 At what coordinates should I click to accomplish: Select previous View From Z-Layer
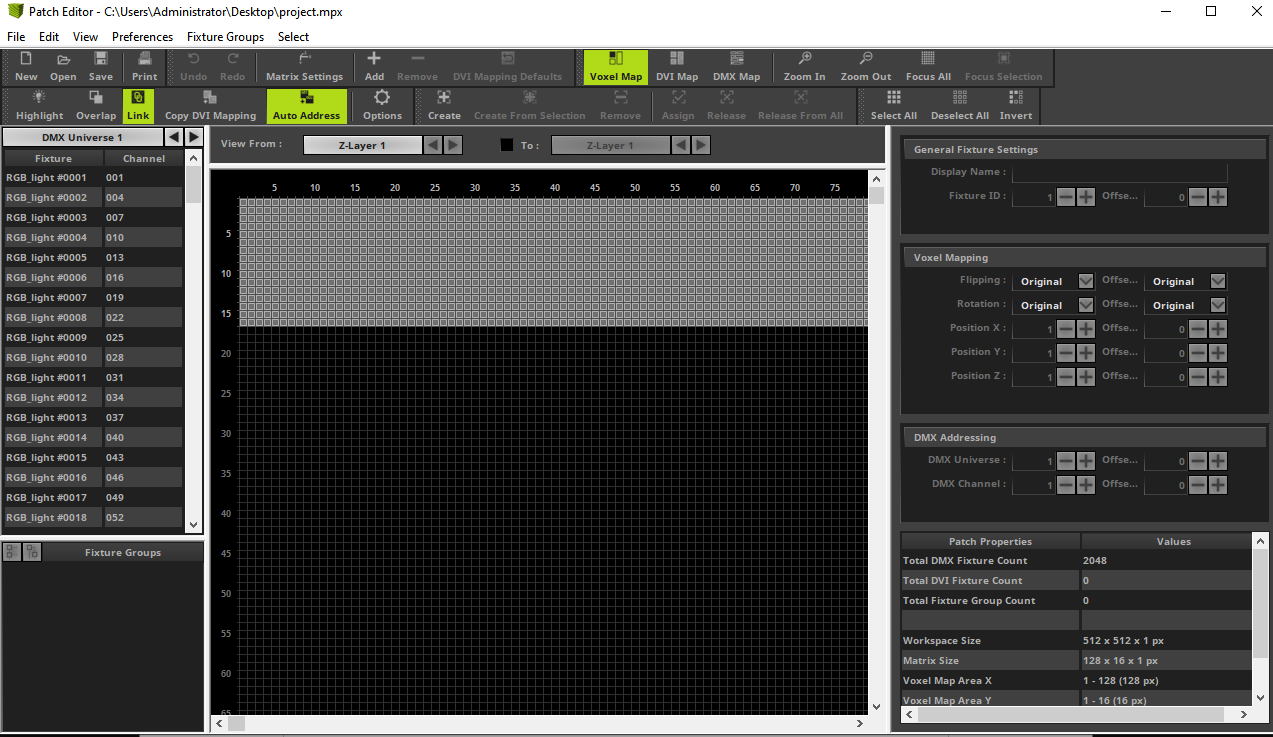[433, 145]
